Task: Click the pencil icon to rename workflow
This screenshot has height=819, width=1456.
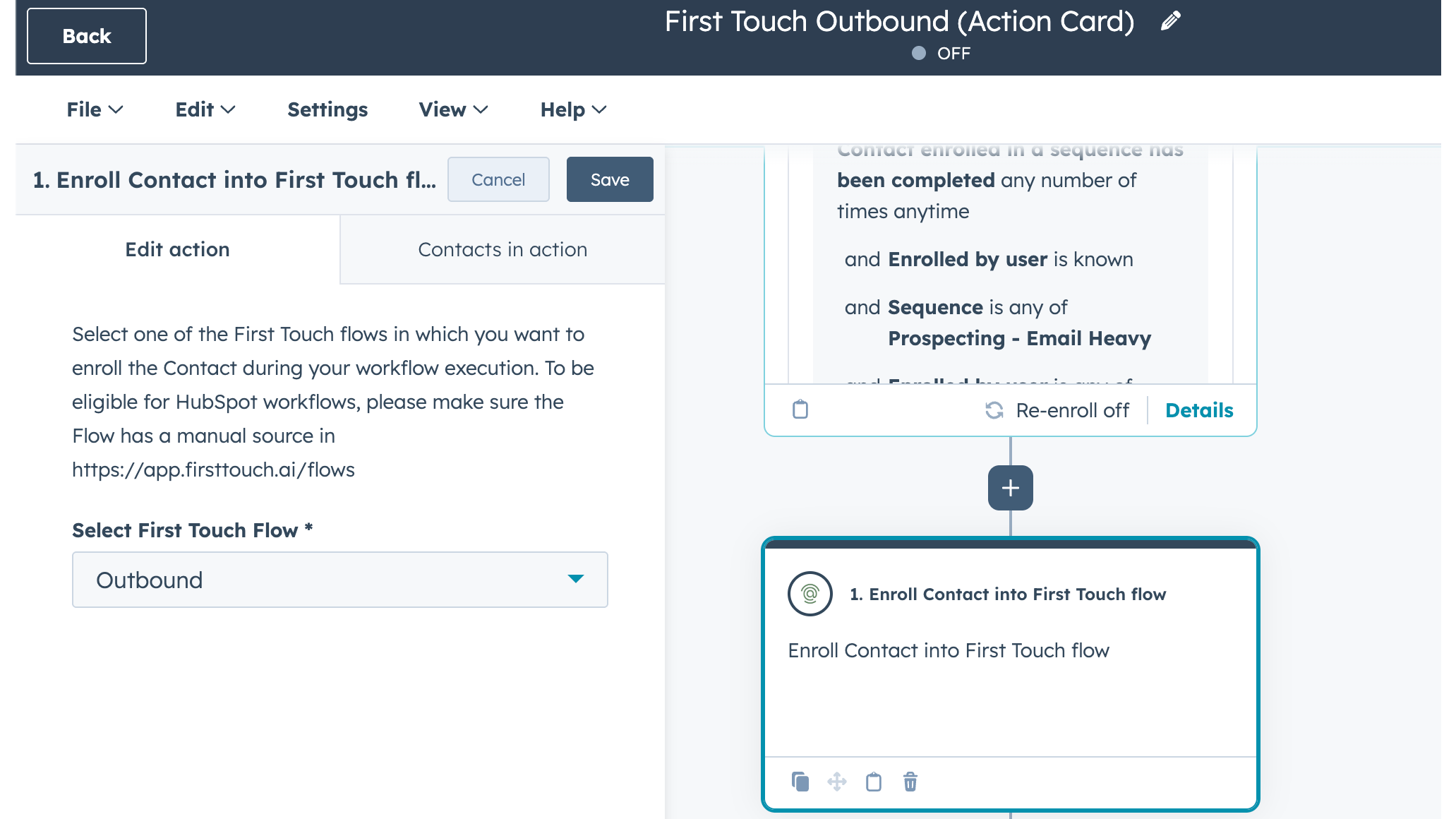Action: (x=1170, y=21)
